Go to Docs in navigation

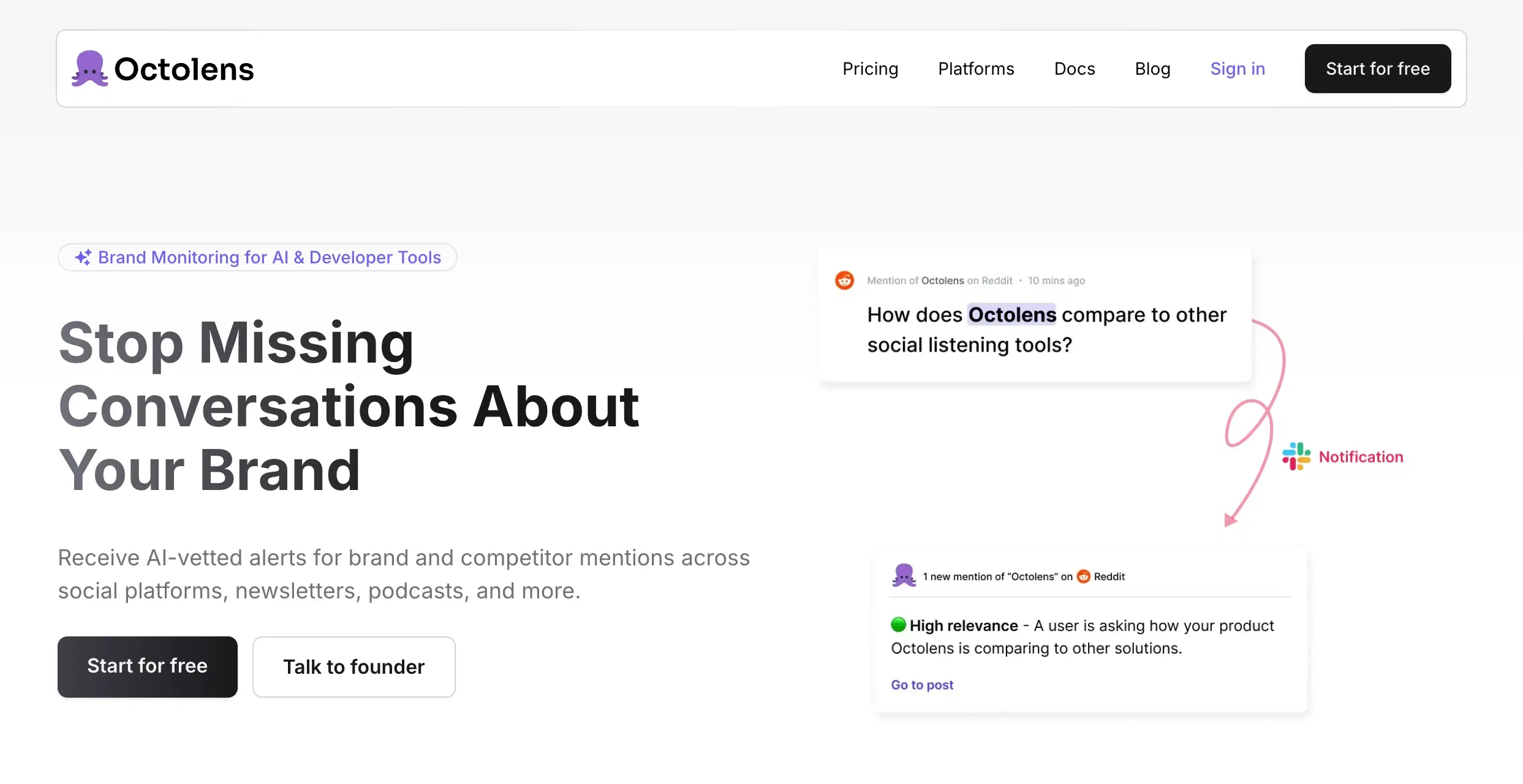[x=1075, y=69]
